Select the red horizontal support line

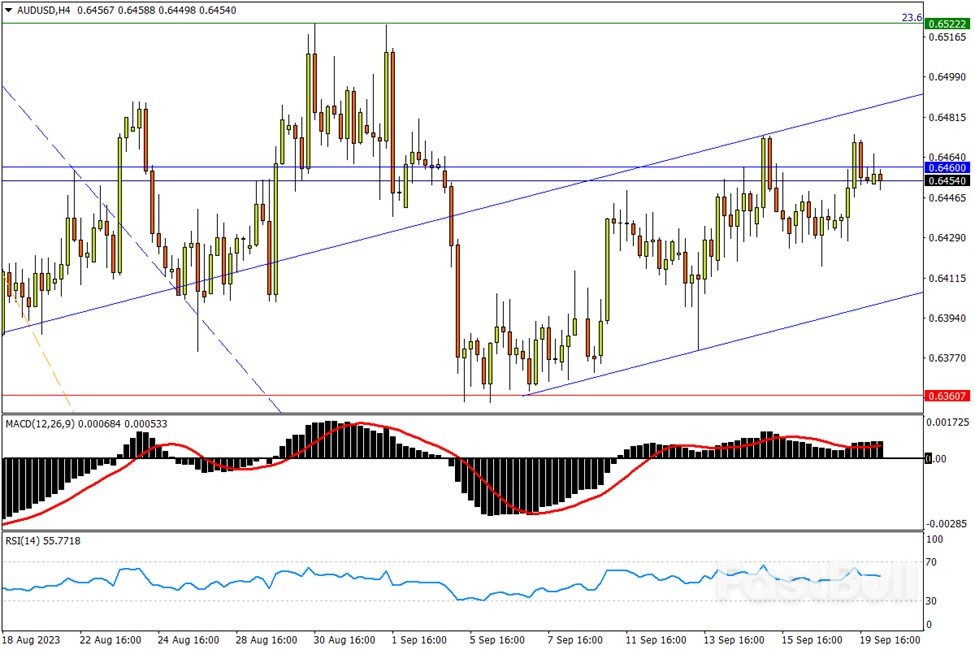(300, 395)
